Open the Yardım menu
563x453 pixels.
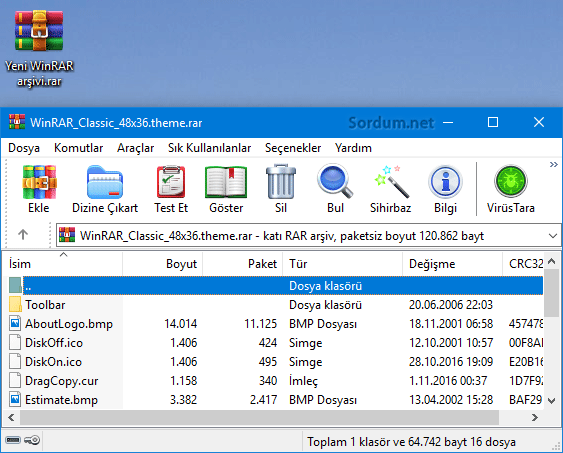(353, 148)
